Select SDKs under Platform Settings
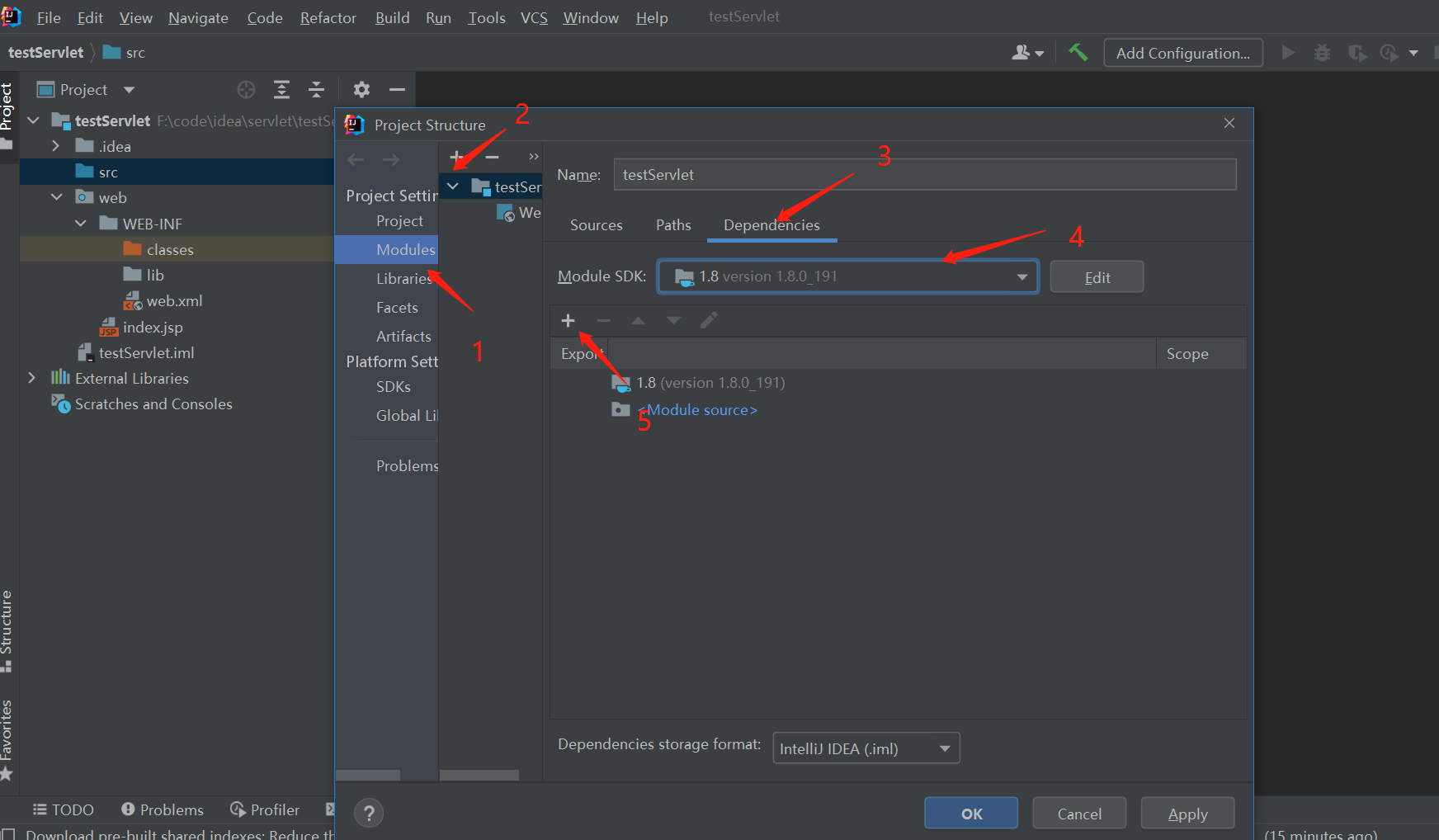 (x=393, y=387)
